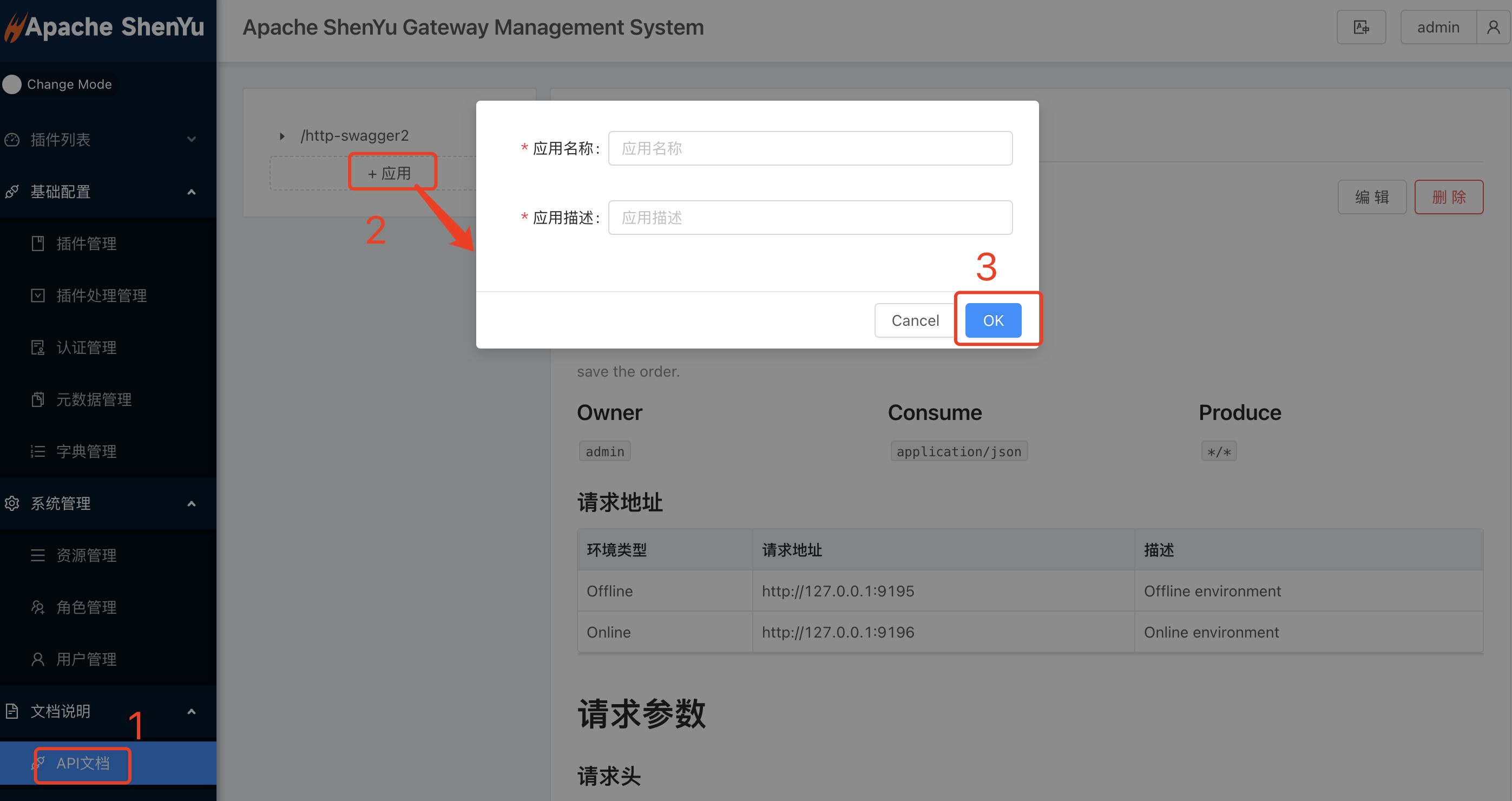Screen dimensions: 1512x801
Task: Toggle the Change Mode switch
Action: [12, 84]
